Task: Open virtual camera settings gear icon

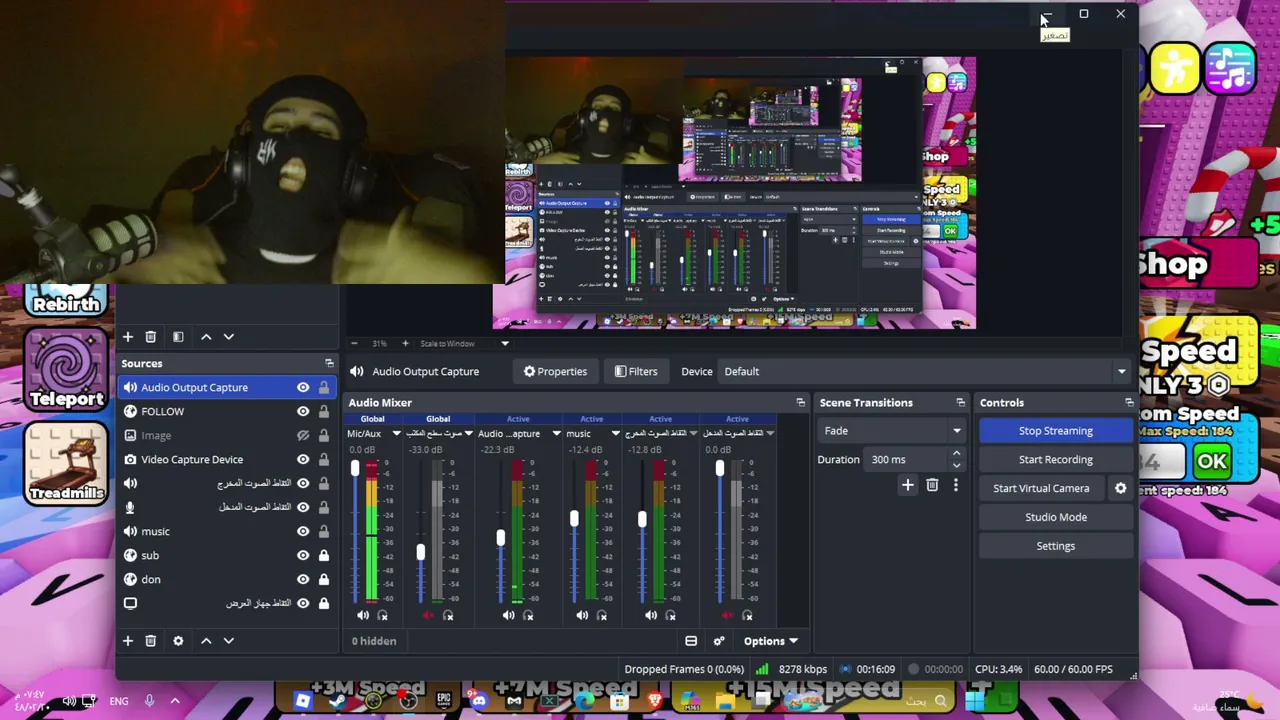Action: [1121, 488]
